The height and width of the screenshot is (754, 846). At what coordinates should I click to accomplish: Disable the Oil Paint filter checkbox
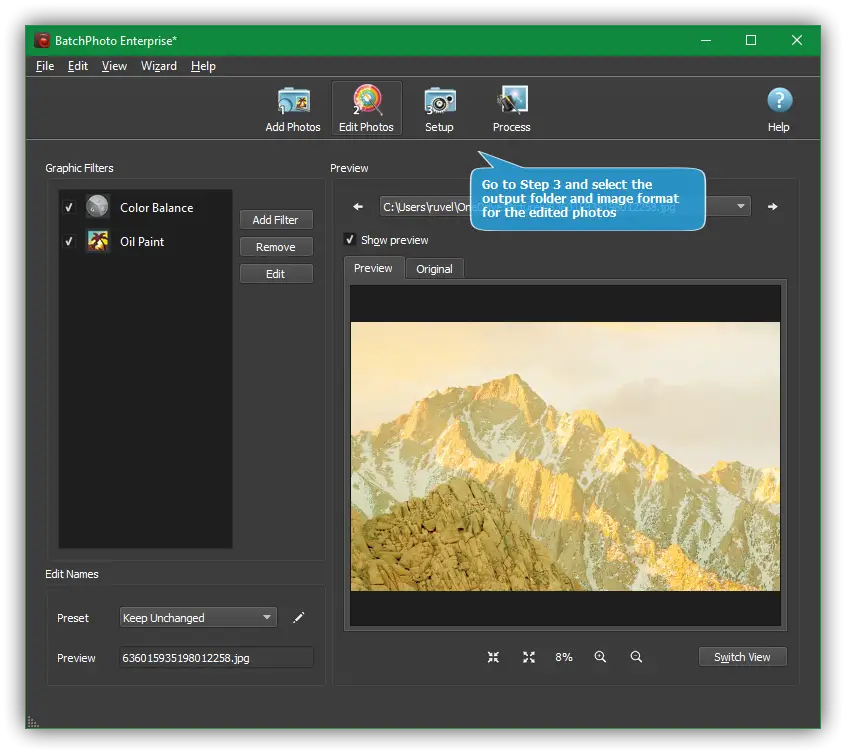pos(69,242)
